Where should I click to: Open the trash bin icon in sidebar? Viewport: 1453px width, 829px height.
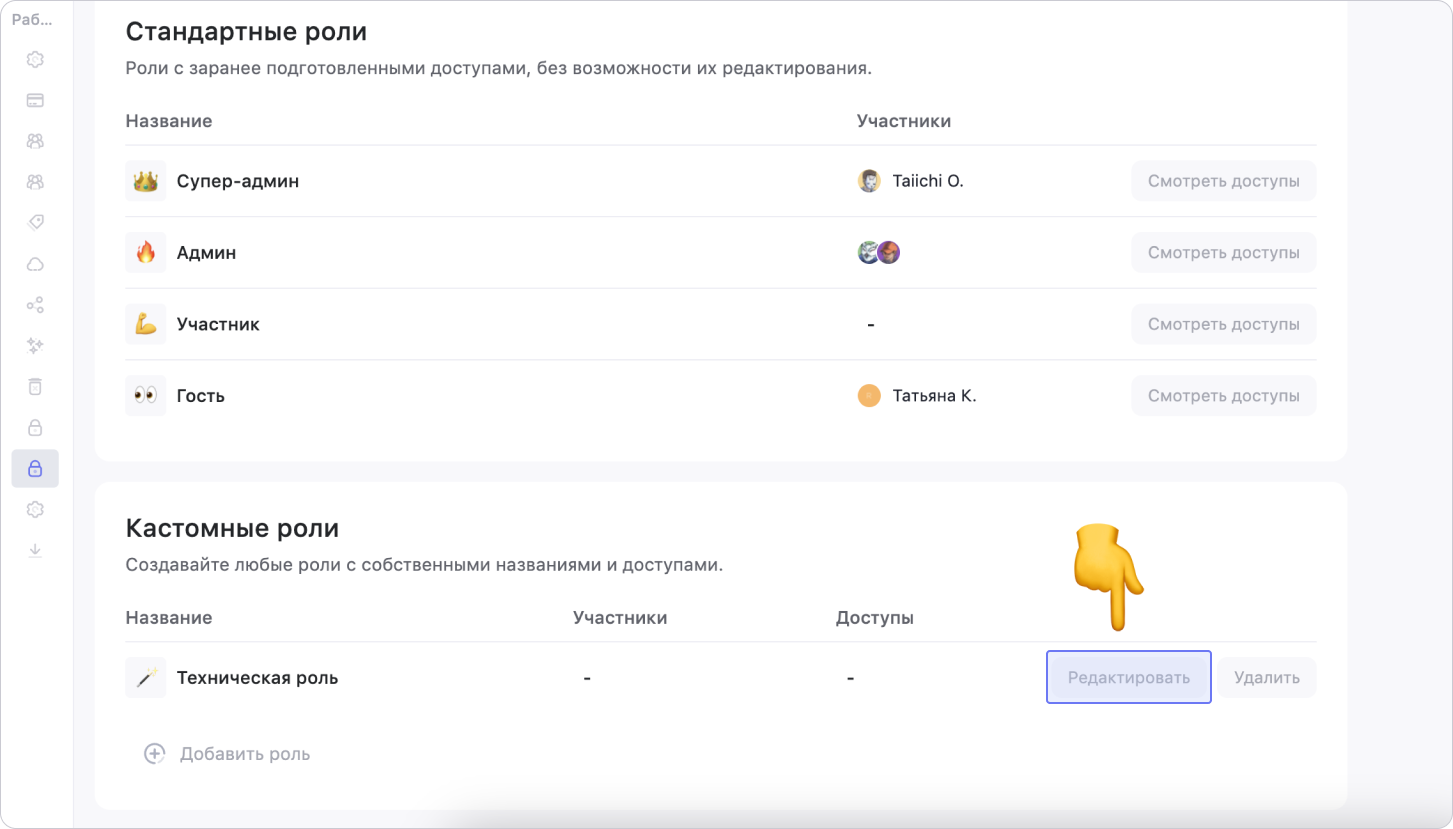click(35, 387)
